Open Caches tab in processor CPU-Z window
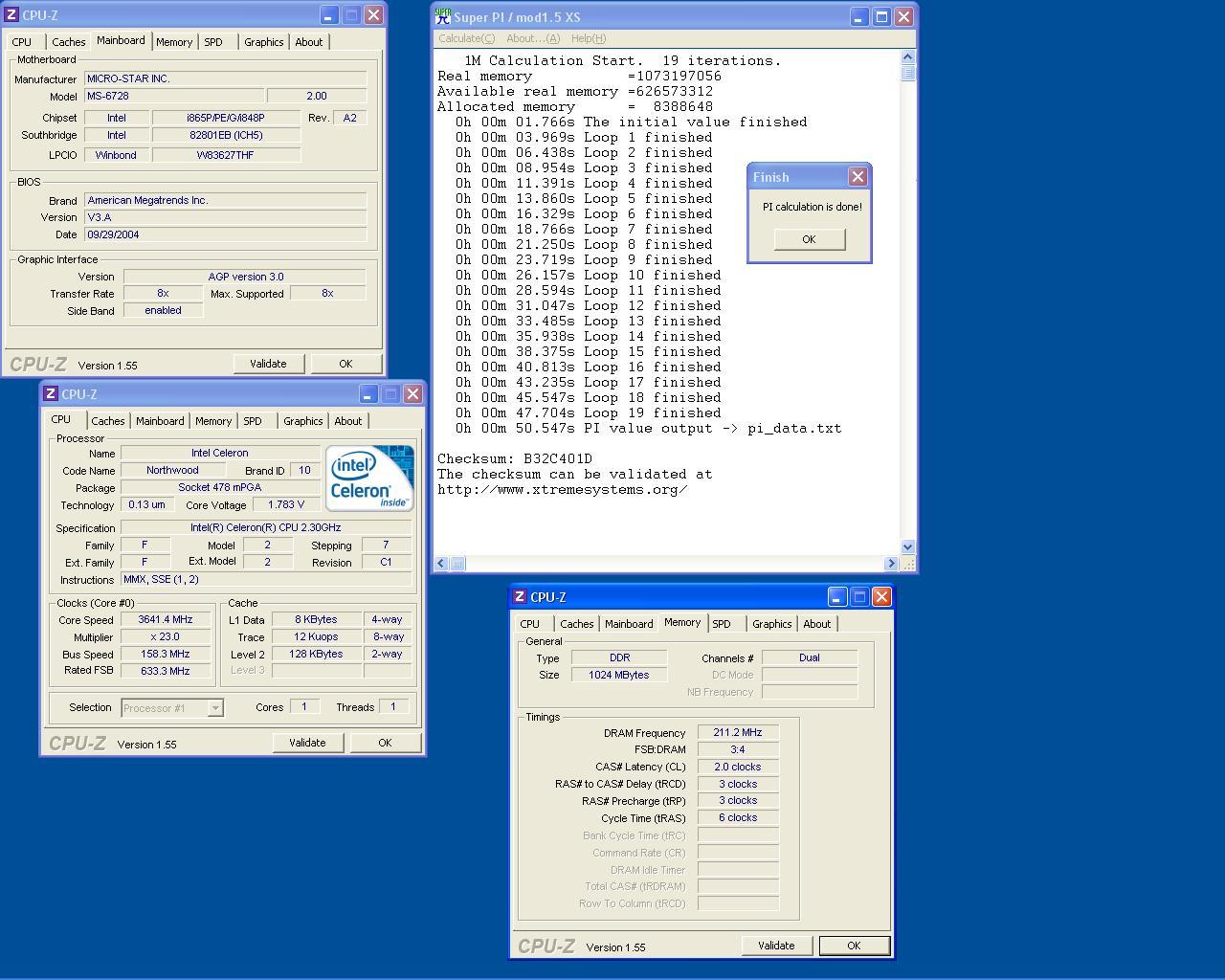 tap(107, 421)
